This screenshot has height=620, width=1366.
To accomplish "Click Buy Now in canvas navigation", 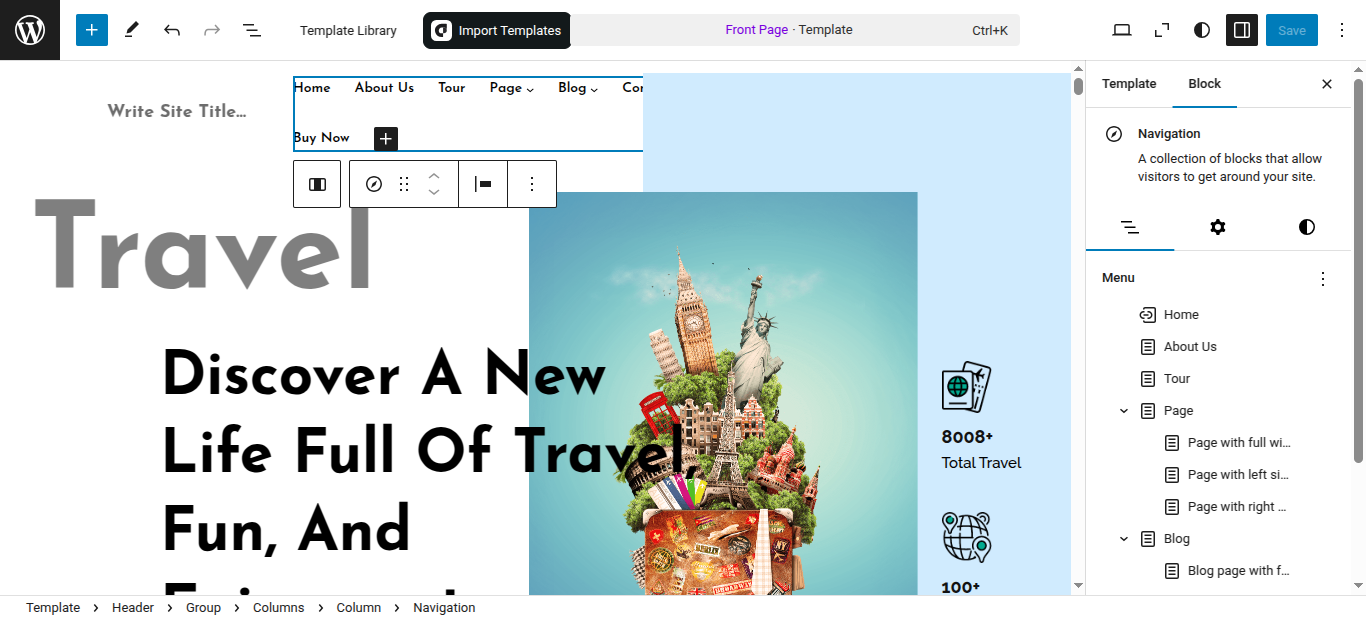I will coord(322,138).
